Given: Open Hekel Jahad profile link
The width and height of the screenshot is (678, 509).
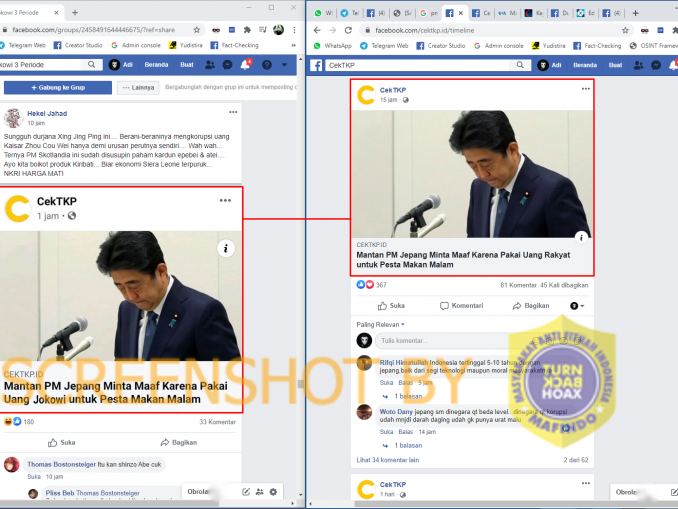Looking at the screenshot, I should [x=47, y=113].
